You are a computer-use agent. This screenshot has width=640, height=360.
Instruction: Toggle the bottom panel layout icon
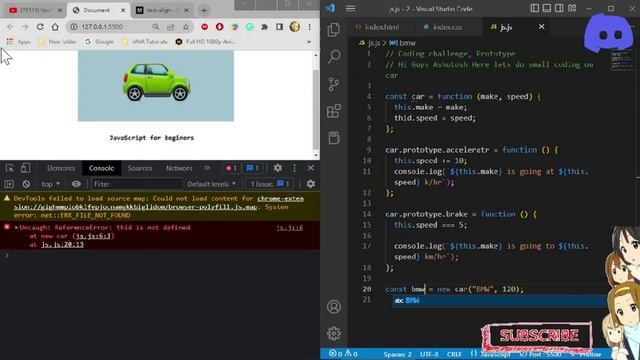547,8
